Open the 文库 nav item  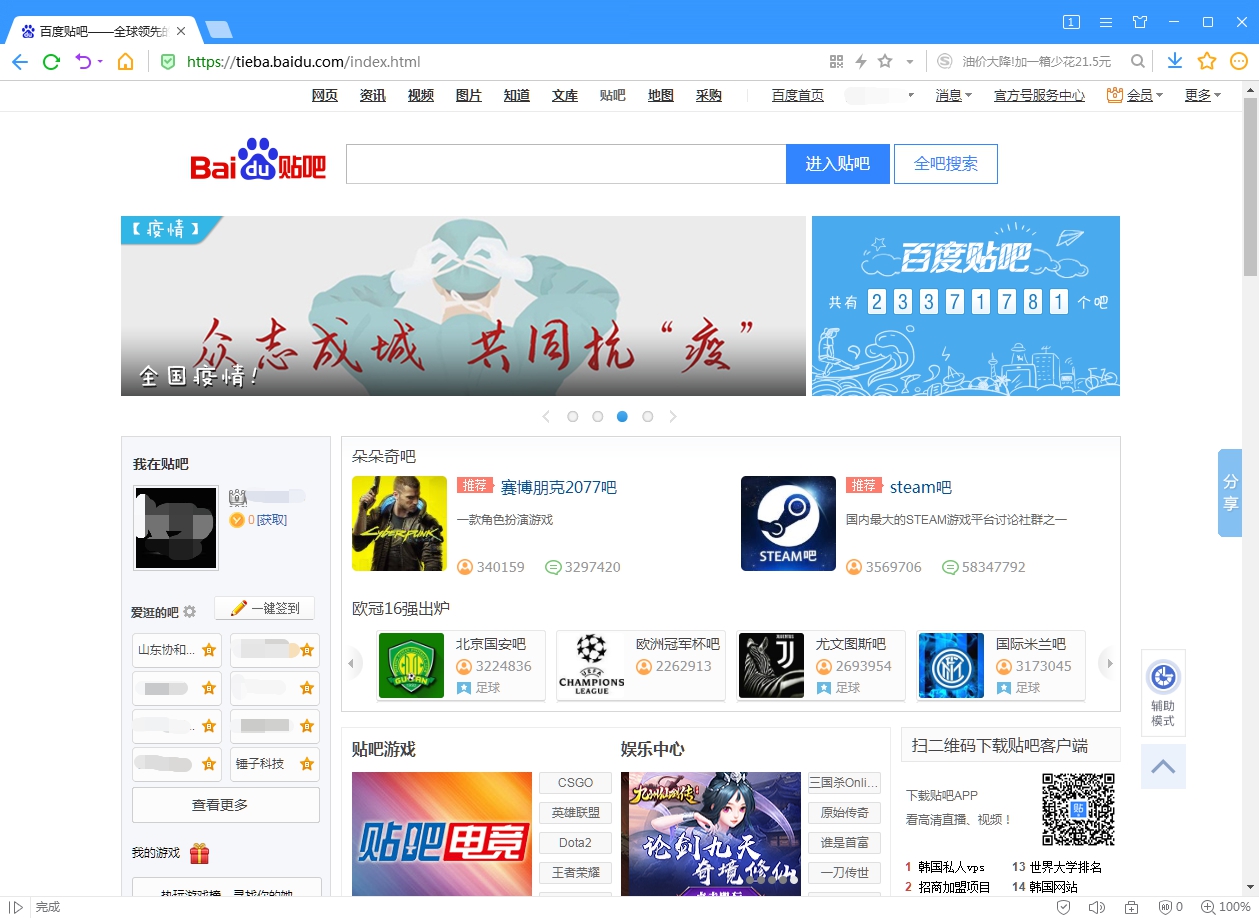[x=565, y=95]
